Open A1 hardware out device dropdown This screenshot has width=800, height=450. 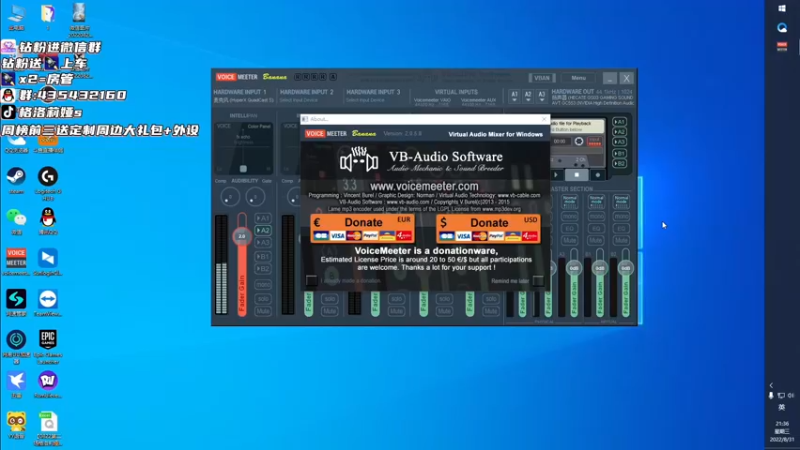[514, 96]
